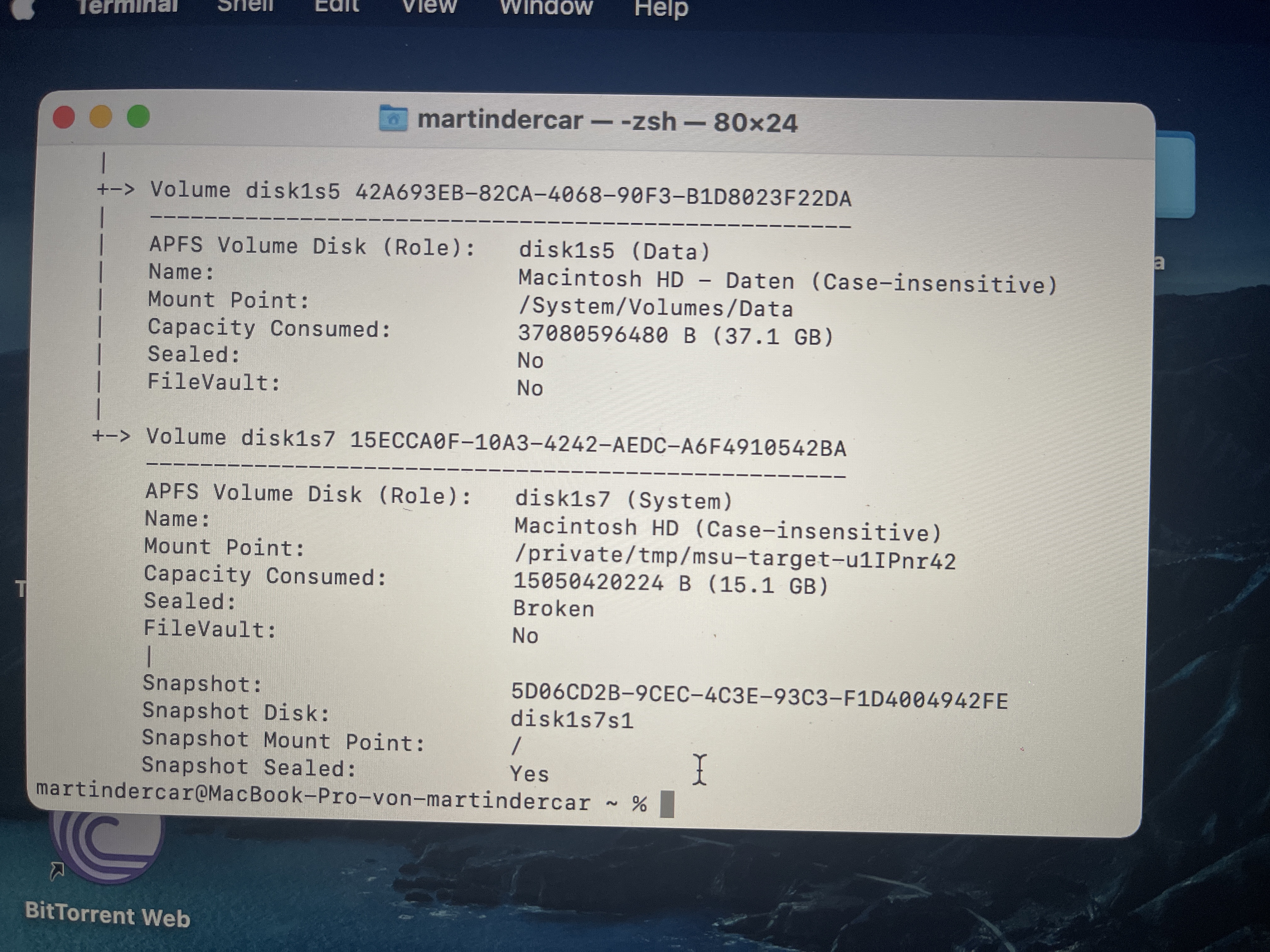Viewport: 1270px width, 952px height.
Task: Click the disk1s7 Capacity Consumed label
Action: pos(266,575)
